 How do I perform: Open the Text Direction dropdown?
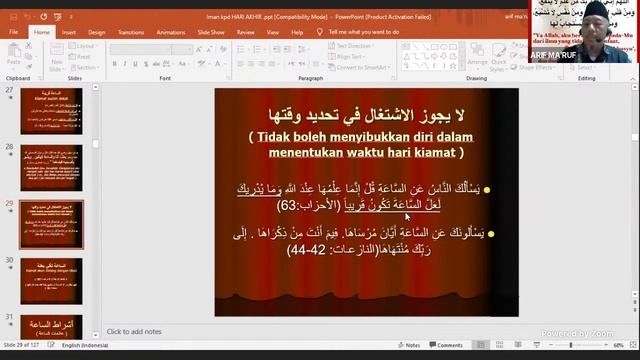[351, 46]
